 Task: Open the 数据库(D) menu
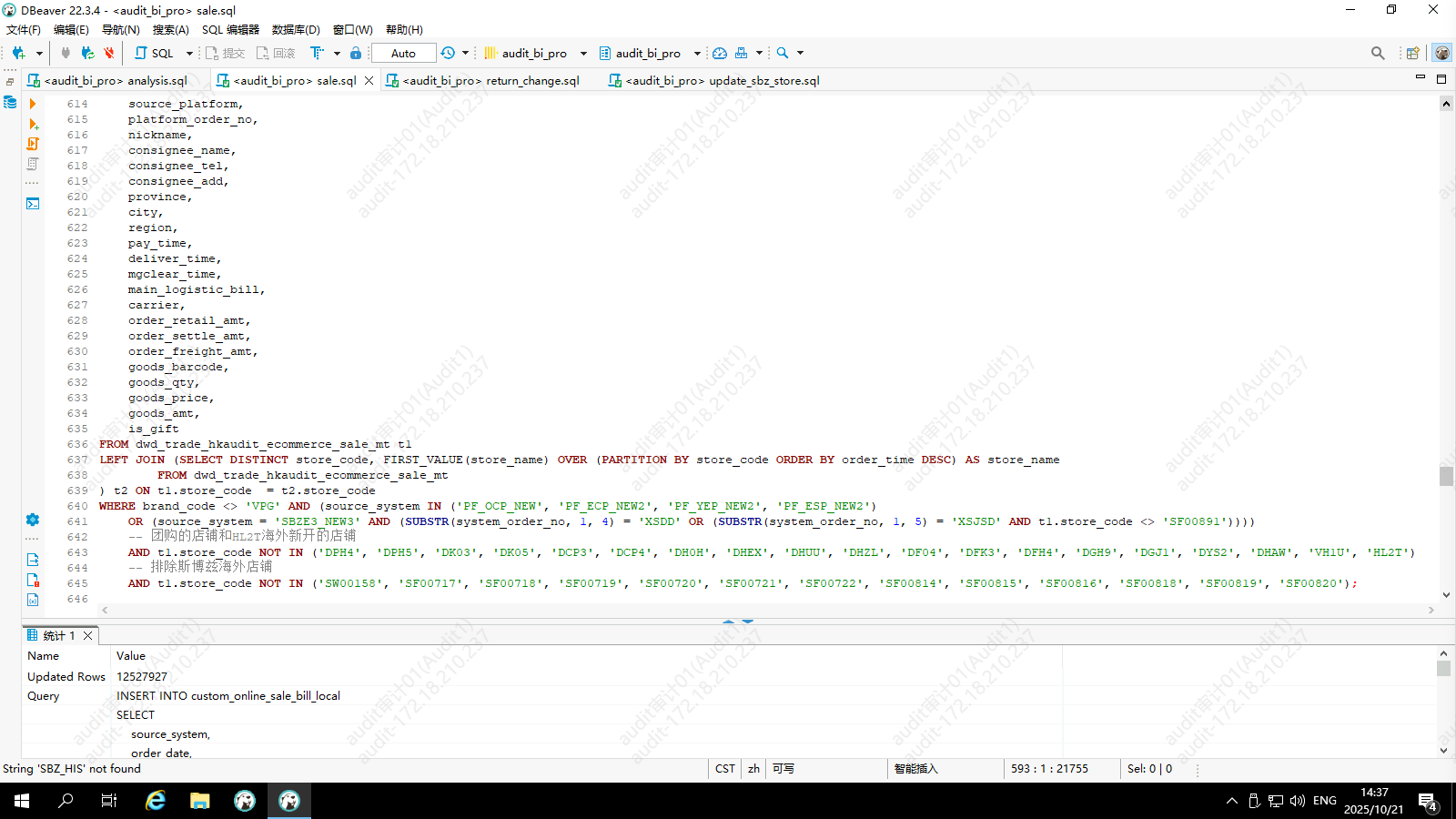[296, 30]
